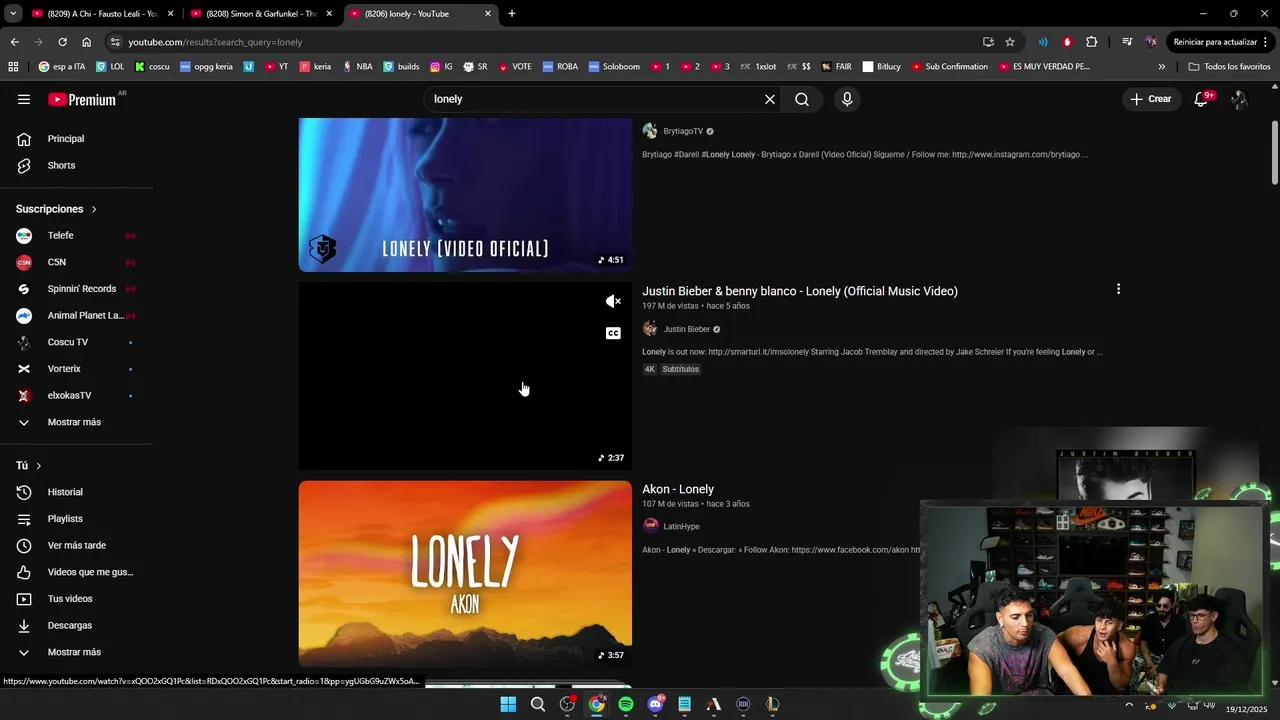
Task: Open the account avatar menu
Action: (1239, 99)
